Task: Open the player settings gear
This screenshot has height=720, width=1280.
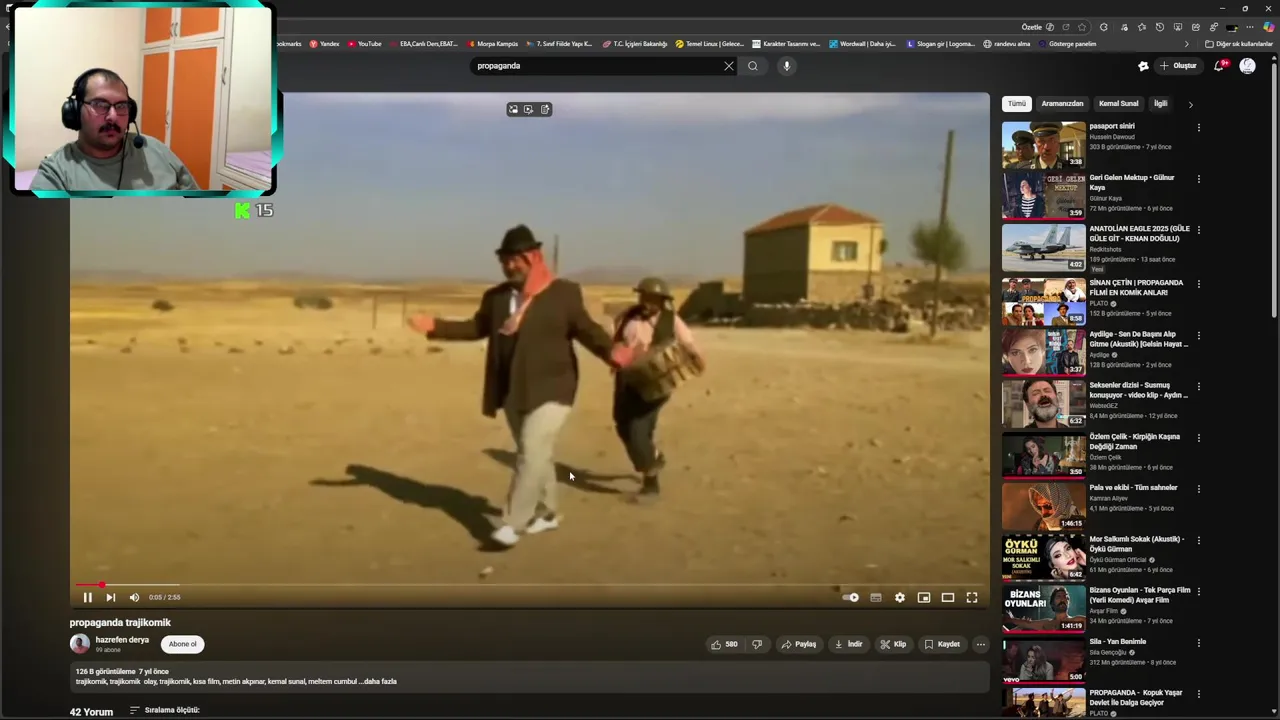Action: (899, 597)
